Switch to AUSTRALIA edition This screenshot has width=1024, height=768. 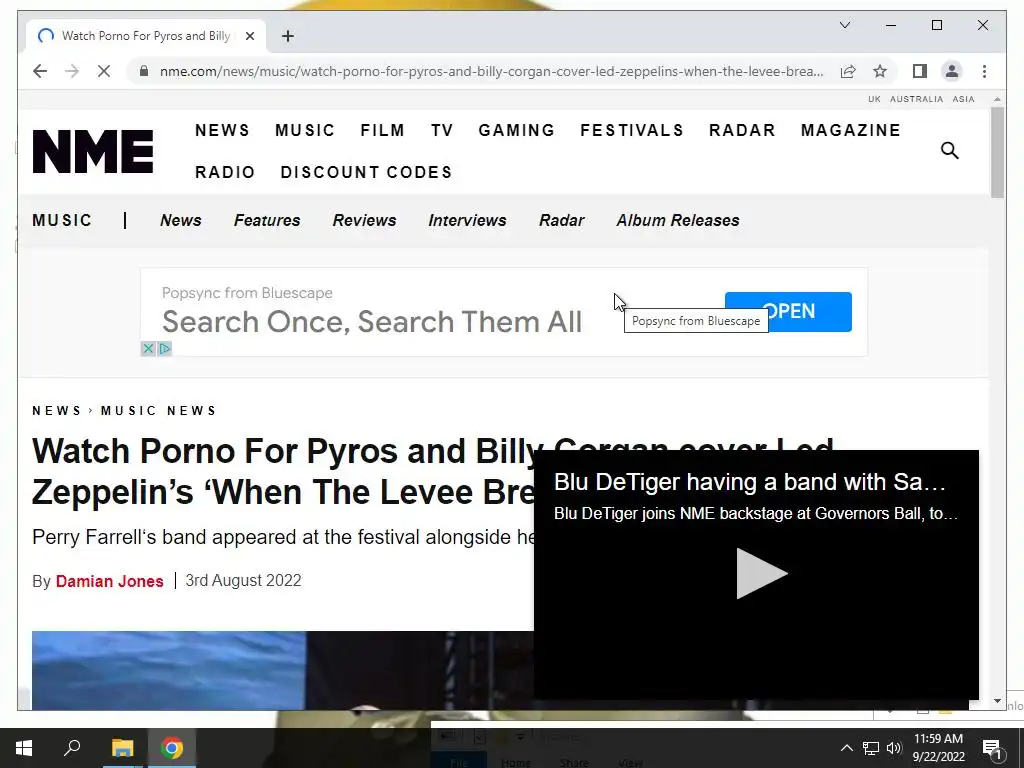point(916,99)
